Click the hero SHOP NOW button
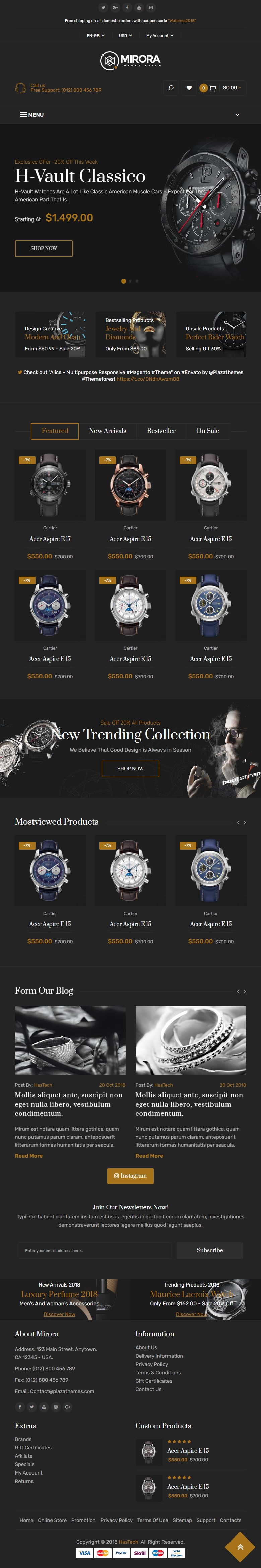This screenshot has width=261, height=1568. pyautogui.click(x=44, y=248)
